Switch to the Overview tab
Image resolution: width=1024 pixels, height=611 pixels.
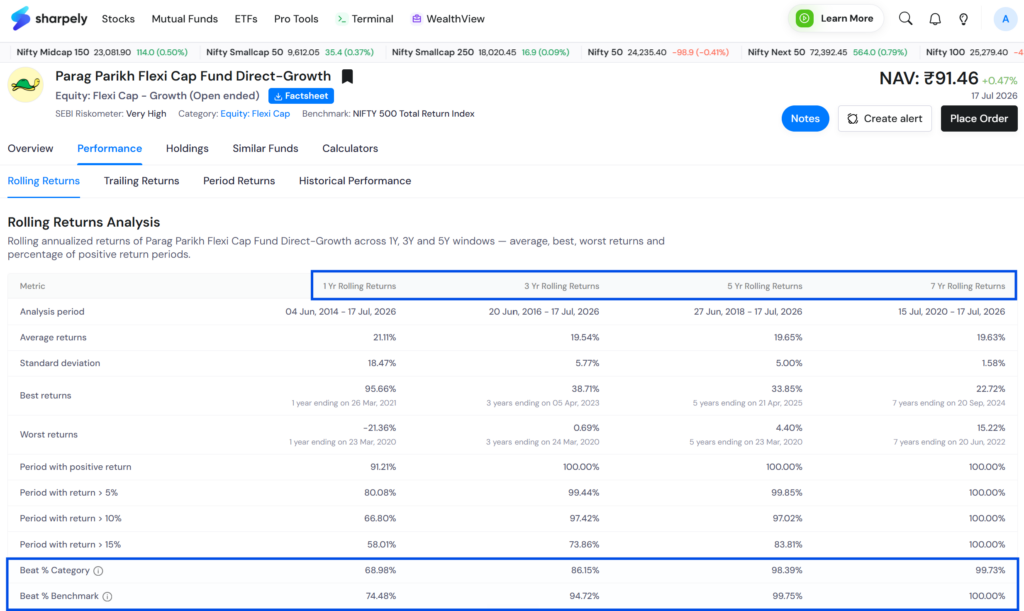(31, 148)
